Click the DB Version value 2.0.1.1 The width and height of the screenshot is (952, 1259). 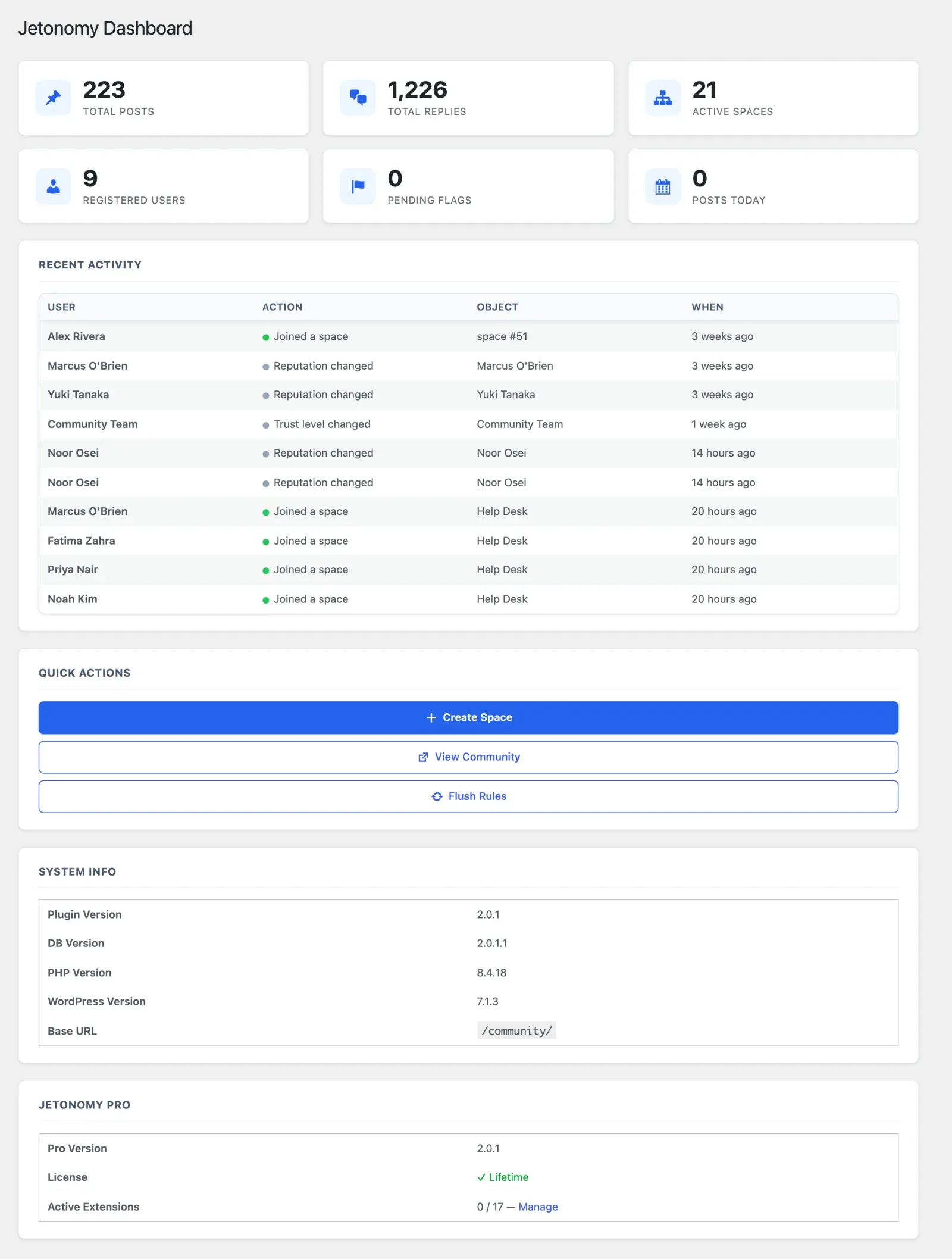491,944
